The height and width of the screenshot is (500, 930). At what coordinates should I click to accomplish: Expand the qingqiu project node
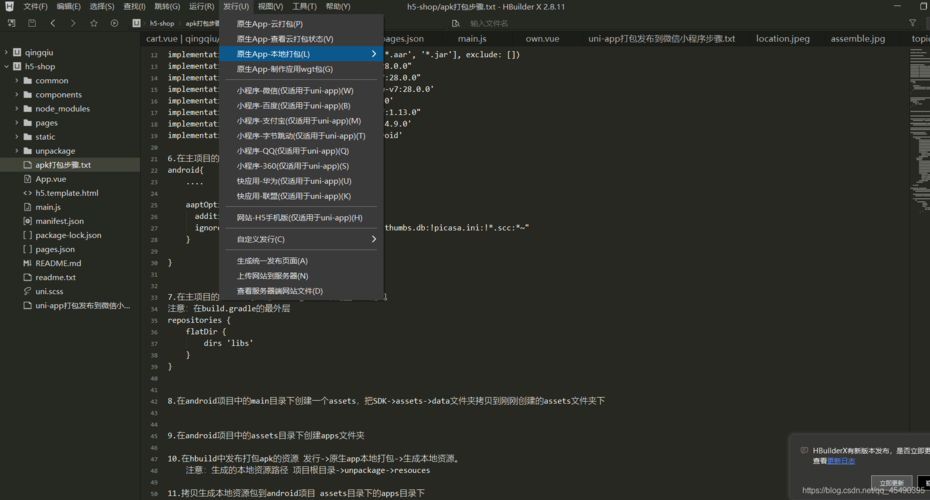tap(7, 52)
